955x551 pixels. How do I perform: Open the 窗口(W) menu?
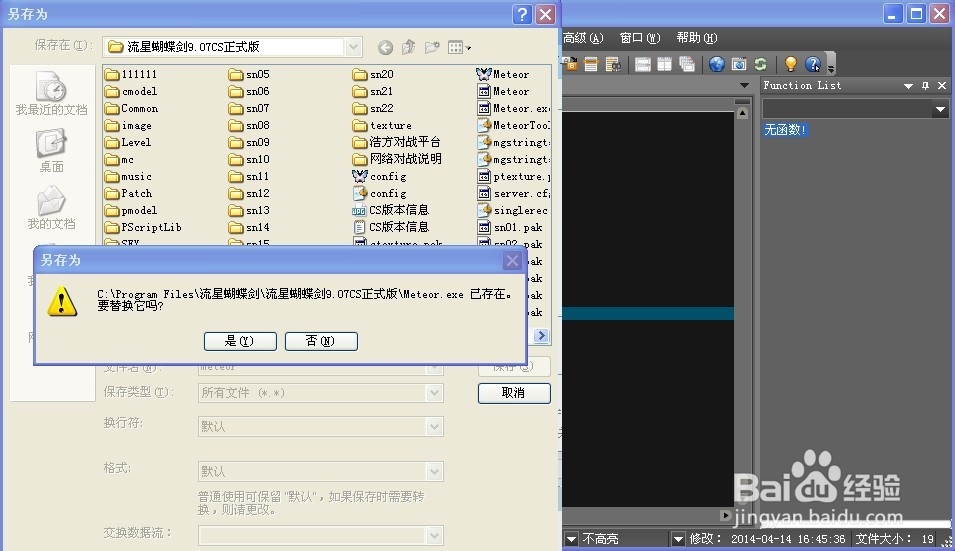640,38
